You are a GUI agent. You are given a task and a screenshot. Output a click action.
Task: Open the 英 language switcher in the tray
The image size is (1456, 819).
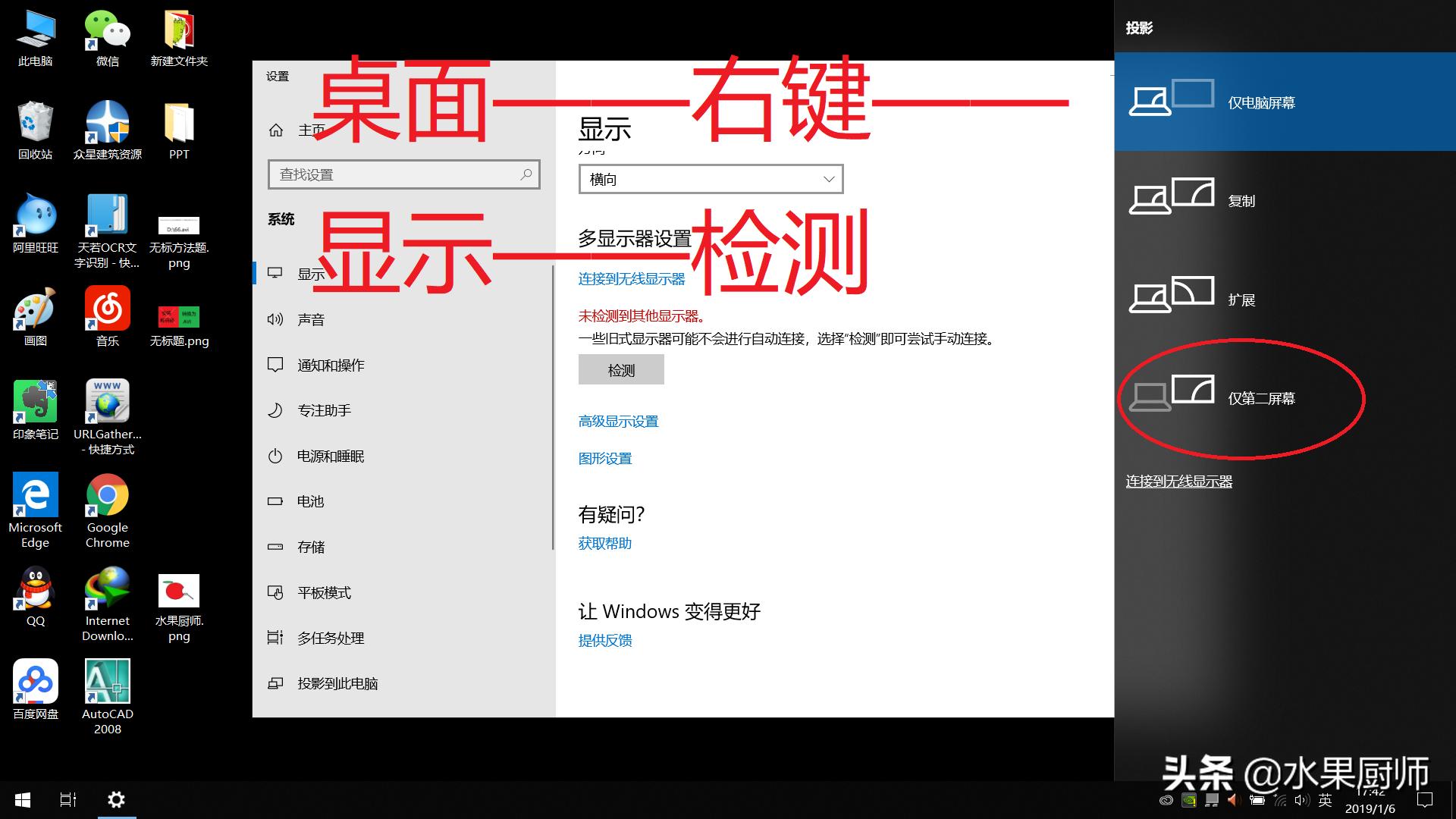1325,799
